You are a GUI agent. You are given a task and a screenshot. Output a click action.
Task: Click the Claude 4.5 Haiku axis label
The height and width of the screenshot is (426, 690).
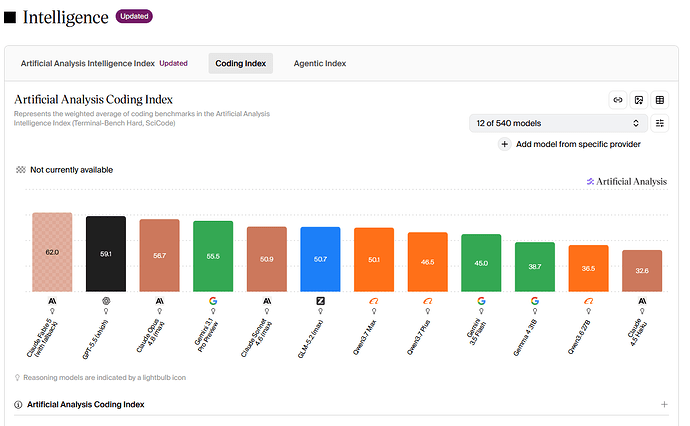pos(638,333)
